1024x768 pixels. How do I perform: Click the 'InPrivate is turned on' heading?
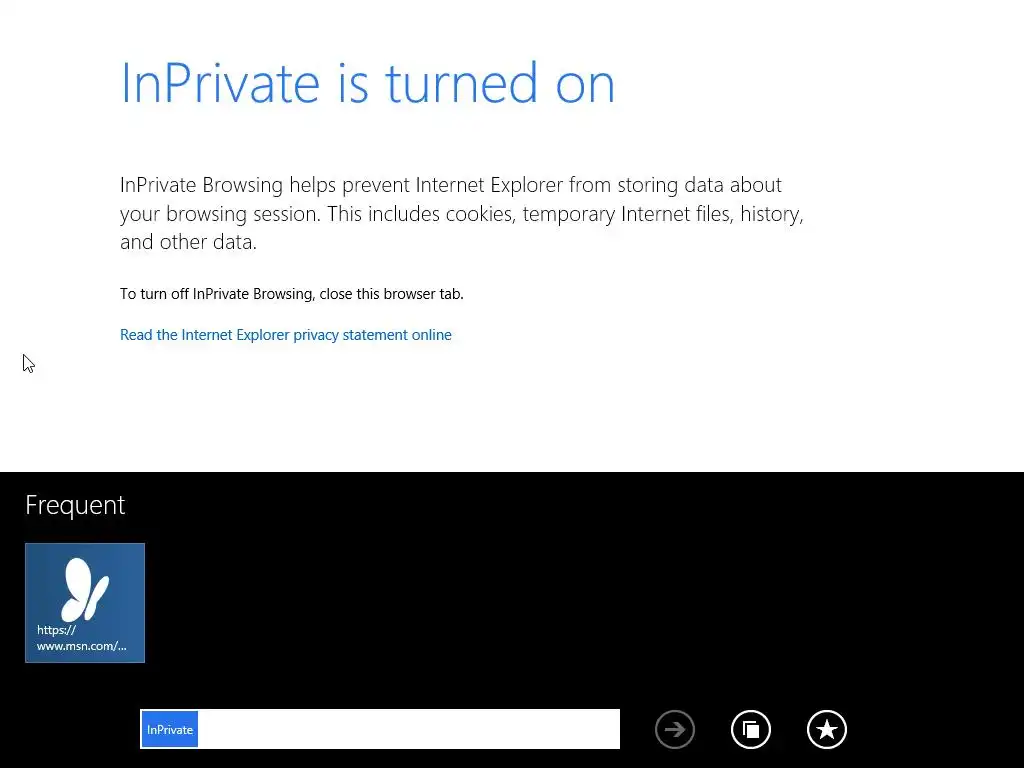368,84
